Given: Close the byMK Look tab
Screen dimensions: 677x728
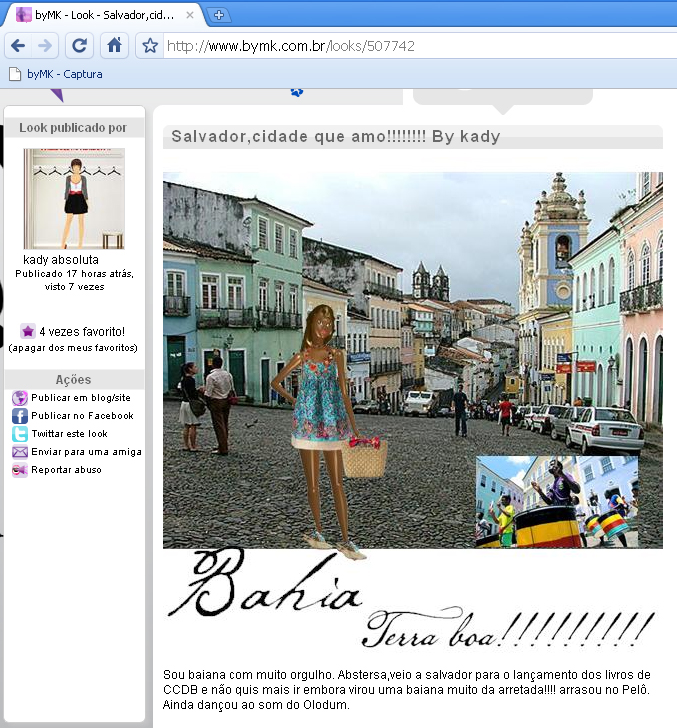Looking at the screenshot, I should point(190,15).
